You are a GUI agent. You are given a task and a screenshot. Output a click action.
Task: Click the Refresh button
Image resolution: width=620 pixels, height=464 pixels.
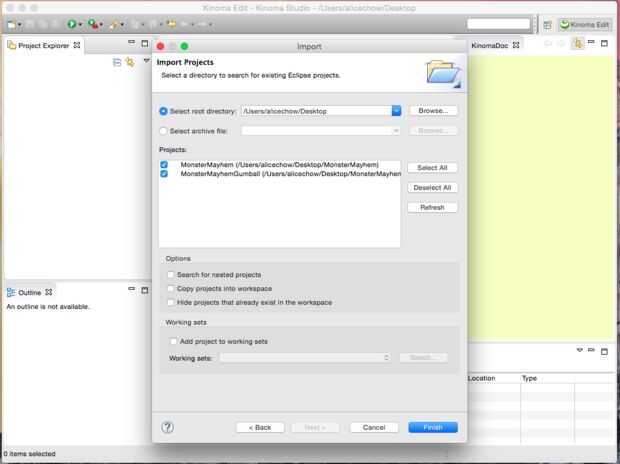pos(432,207)
